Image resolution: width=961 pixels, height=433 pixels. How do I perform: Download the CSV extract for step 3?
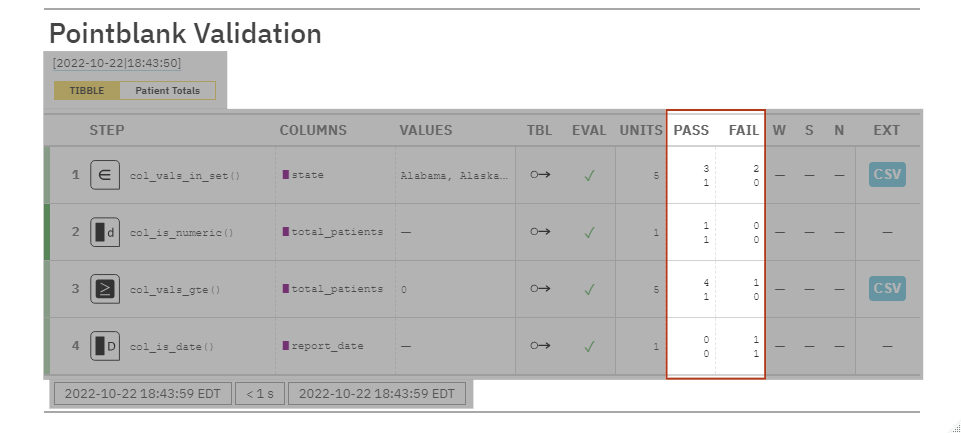click(x=886, y=289)
